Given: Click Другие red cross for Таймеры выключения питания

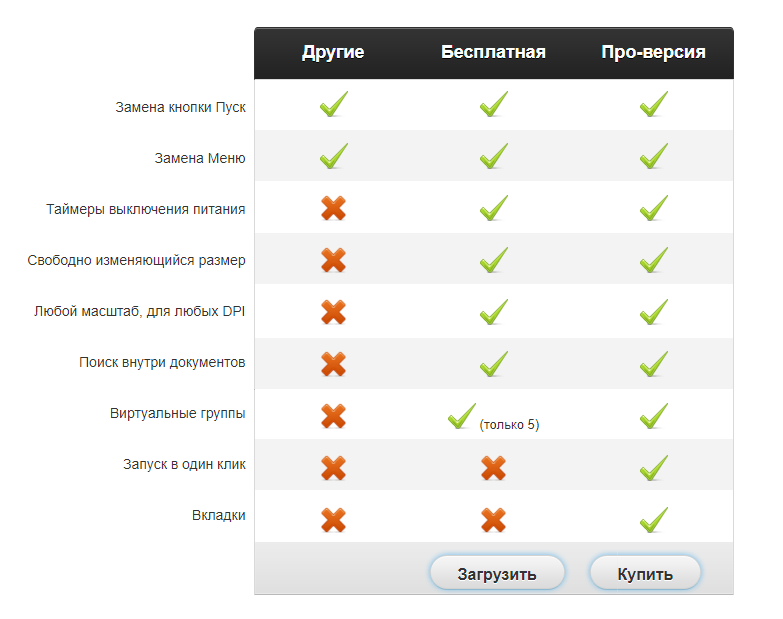Looking at the screenshot, I should (x=333, y=208).
